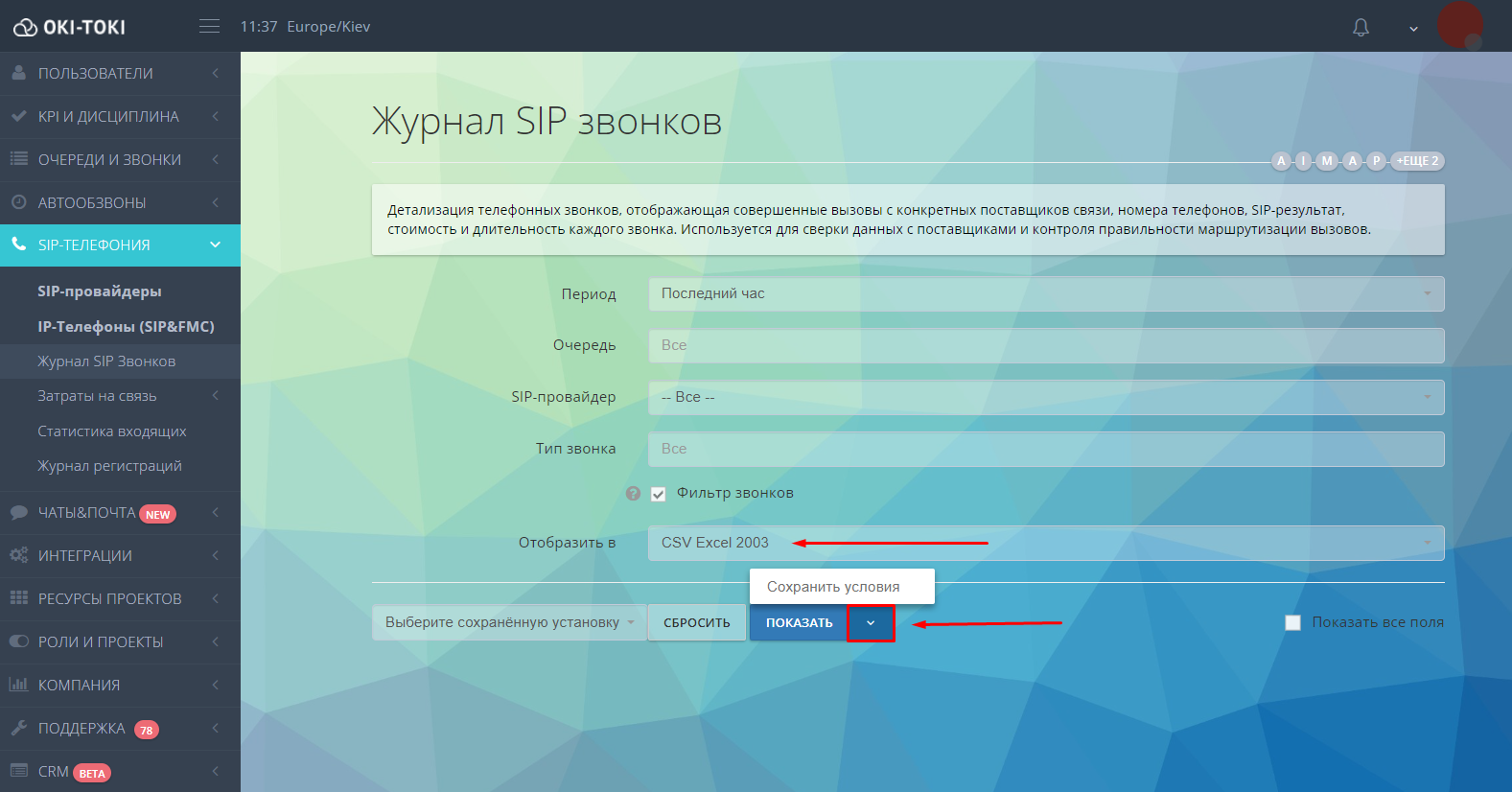Click the BETA badge on CRM
The height and width of the screenshot is (792, 1512).
[92, 774]
